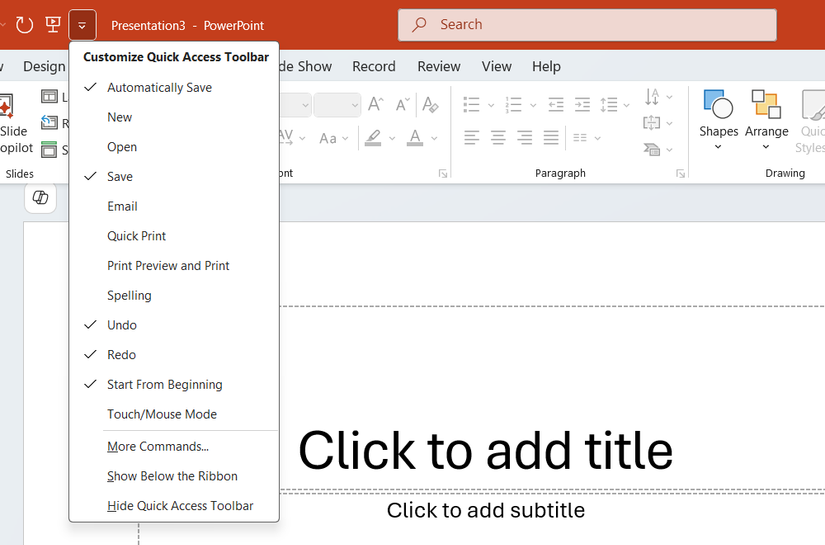The width and height of the screenshot is (825, 545).
Task: Click Hide Quick Access Toolbar
Action: tap(180, 506)
